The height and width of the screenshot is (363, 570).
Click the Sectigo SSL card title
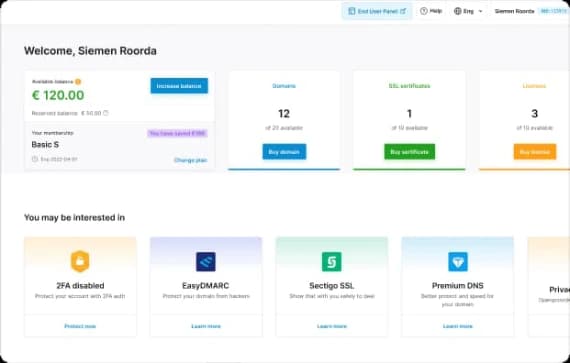[x=332, y=286]
